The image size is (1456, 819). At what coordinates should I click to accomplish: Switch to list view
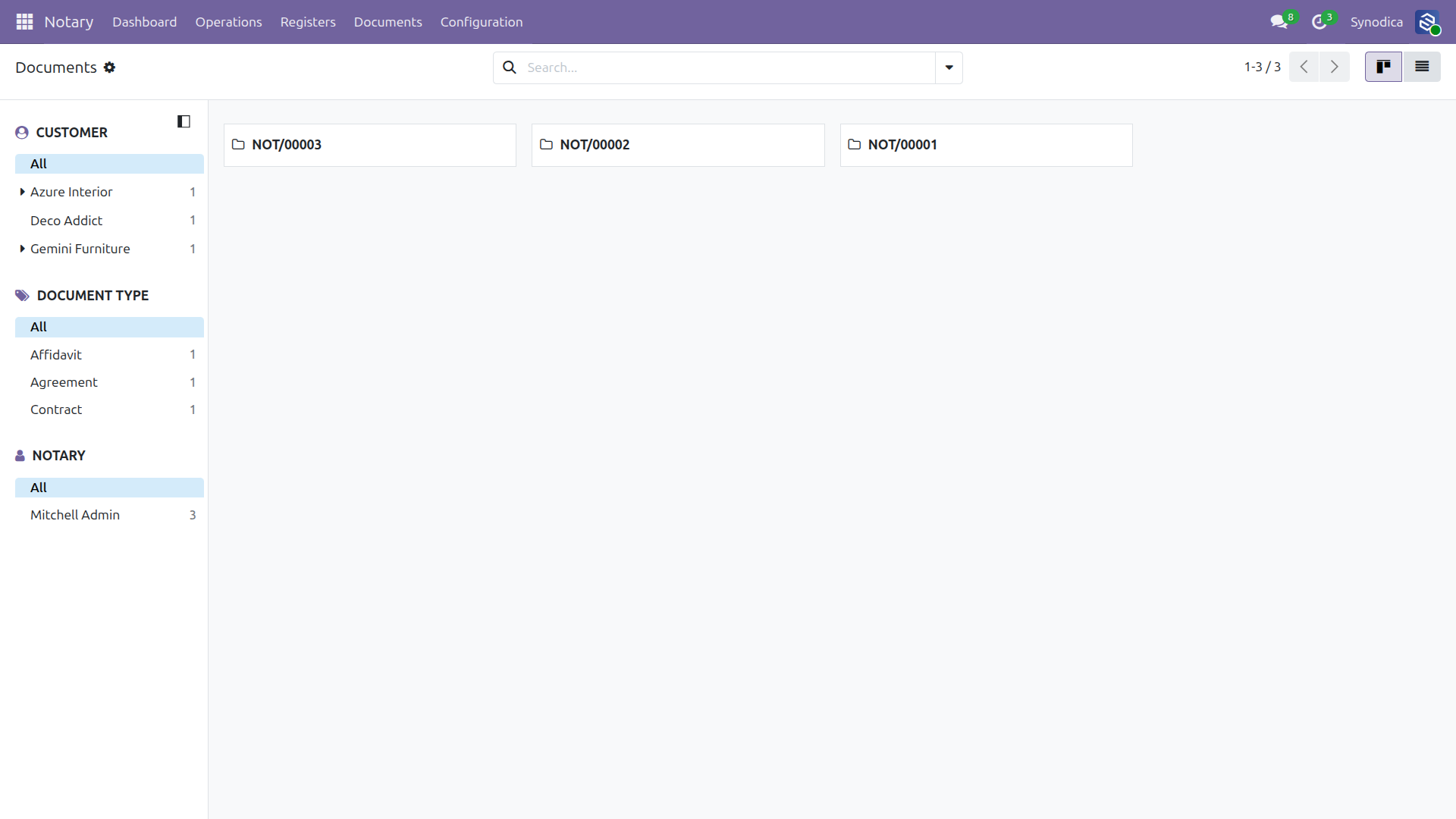1422,67
